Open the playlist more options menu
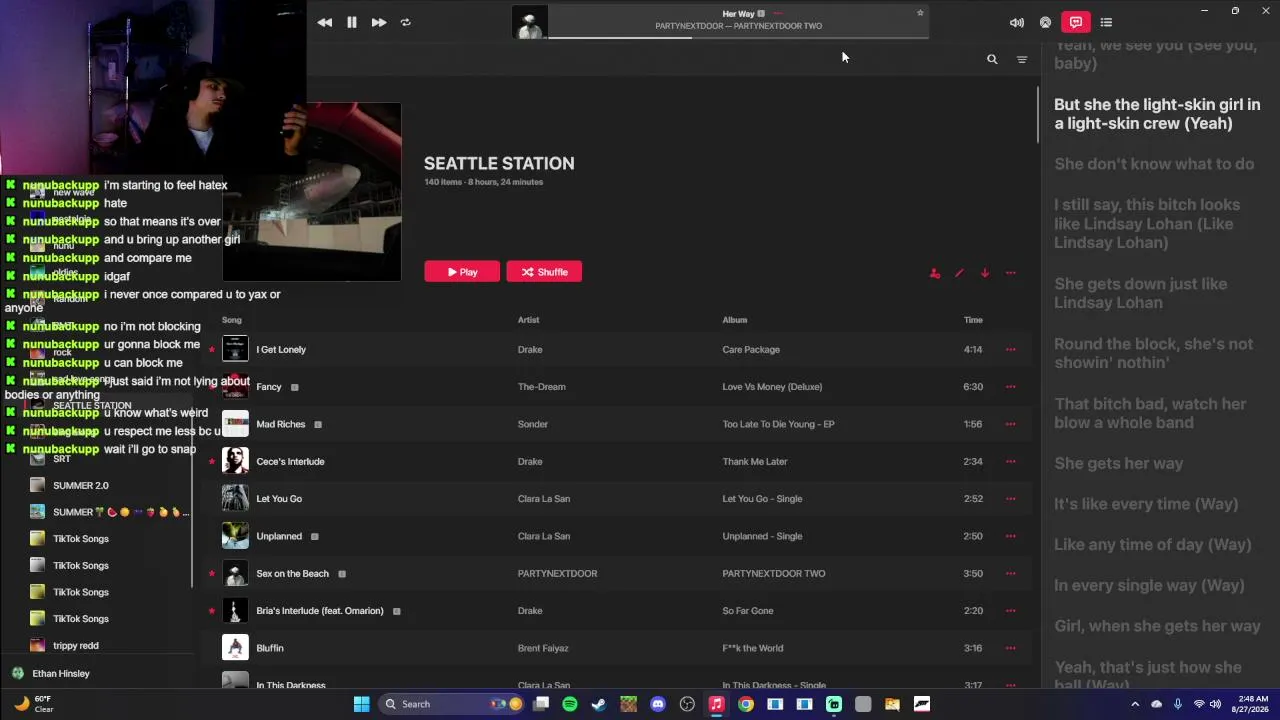The image size is (1280, 720). (1011, 273)
